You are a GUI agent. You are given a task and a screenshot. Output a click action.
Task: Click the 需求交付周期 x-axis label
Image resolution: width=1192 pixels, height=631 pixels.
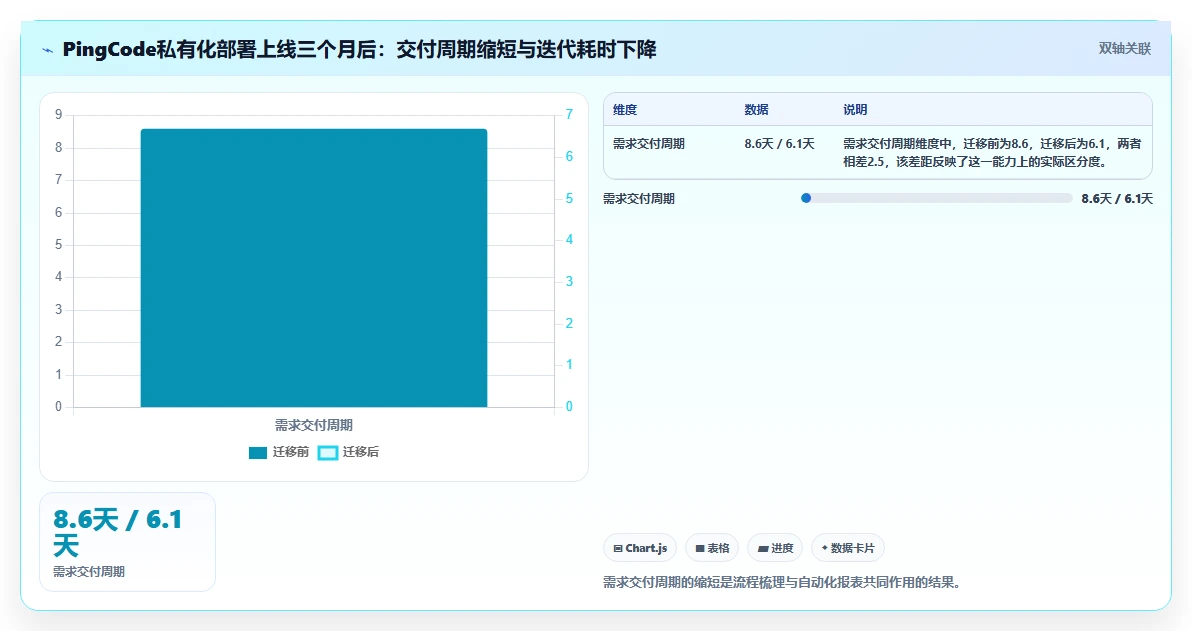point(313,425)
